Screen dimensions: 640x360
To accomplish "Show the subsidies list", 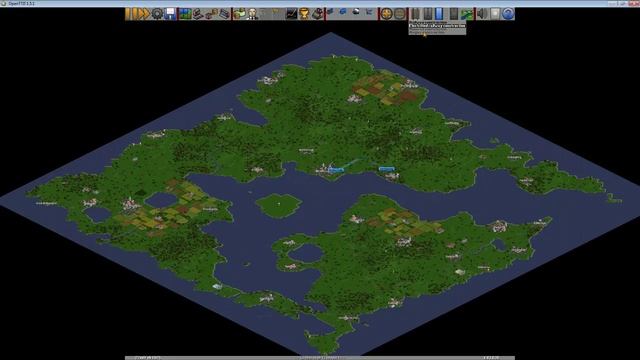I will point(211,14).
